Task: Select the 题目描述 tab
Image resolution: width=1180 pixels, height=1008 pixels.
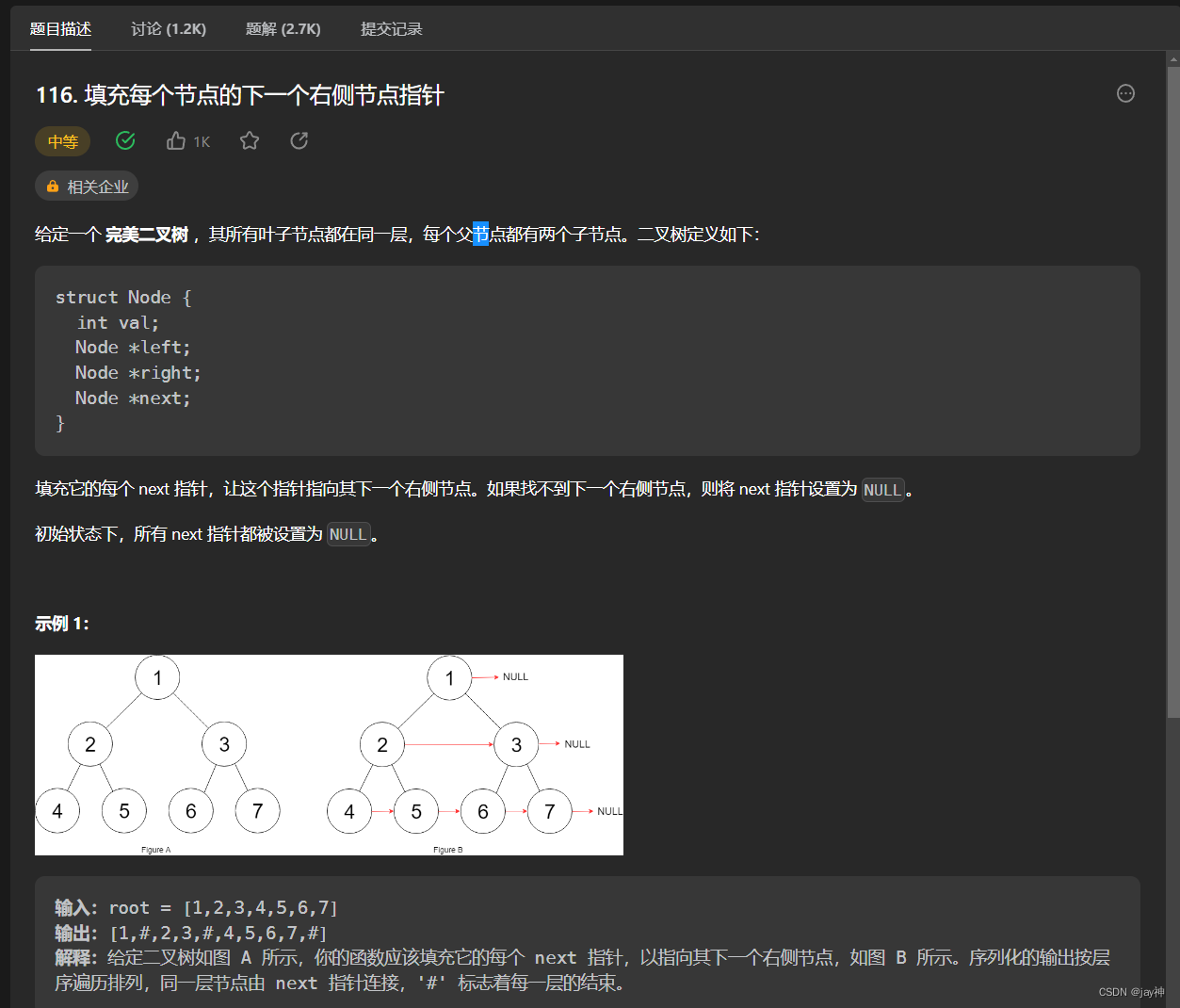Action: pos(60,28)
